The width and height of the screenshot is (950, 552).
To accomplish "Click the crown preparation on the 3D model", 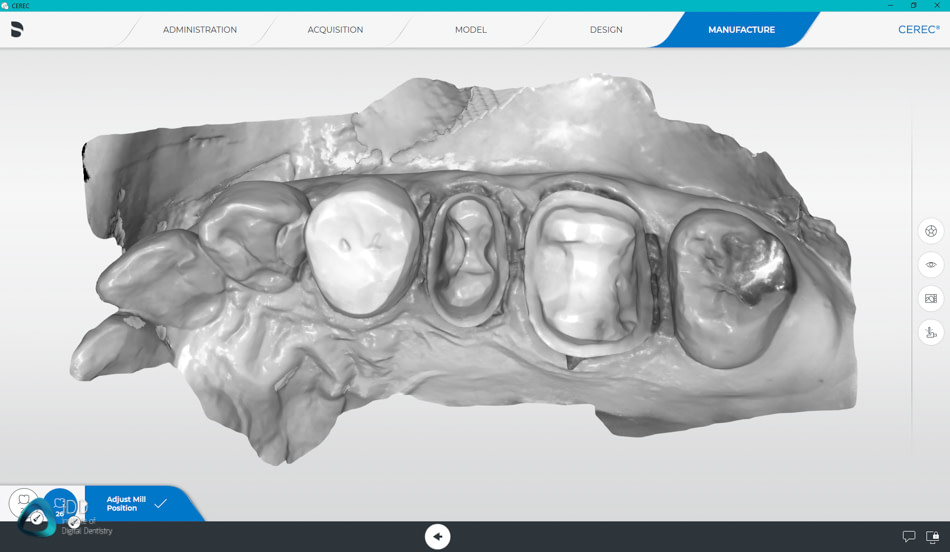I will point(583,272).
